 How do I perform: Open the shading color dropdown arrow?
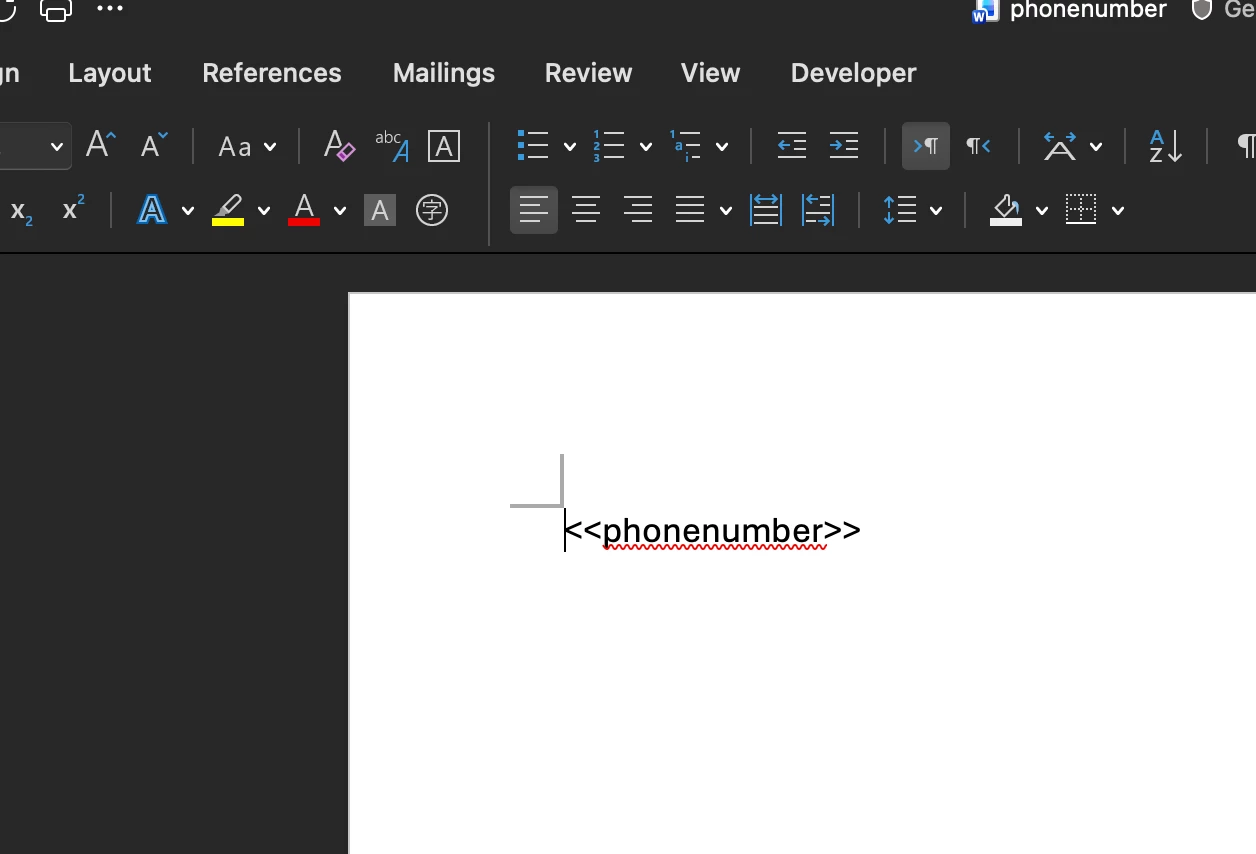(1042, 211)
